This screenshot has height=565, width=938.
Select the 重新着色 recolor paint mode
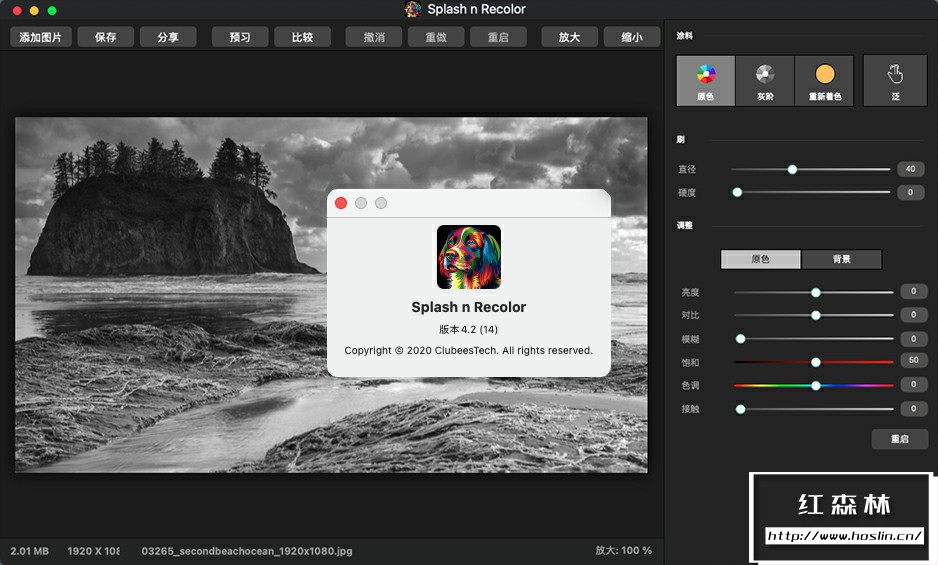click(824, 81)
